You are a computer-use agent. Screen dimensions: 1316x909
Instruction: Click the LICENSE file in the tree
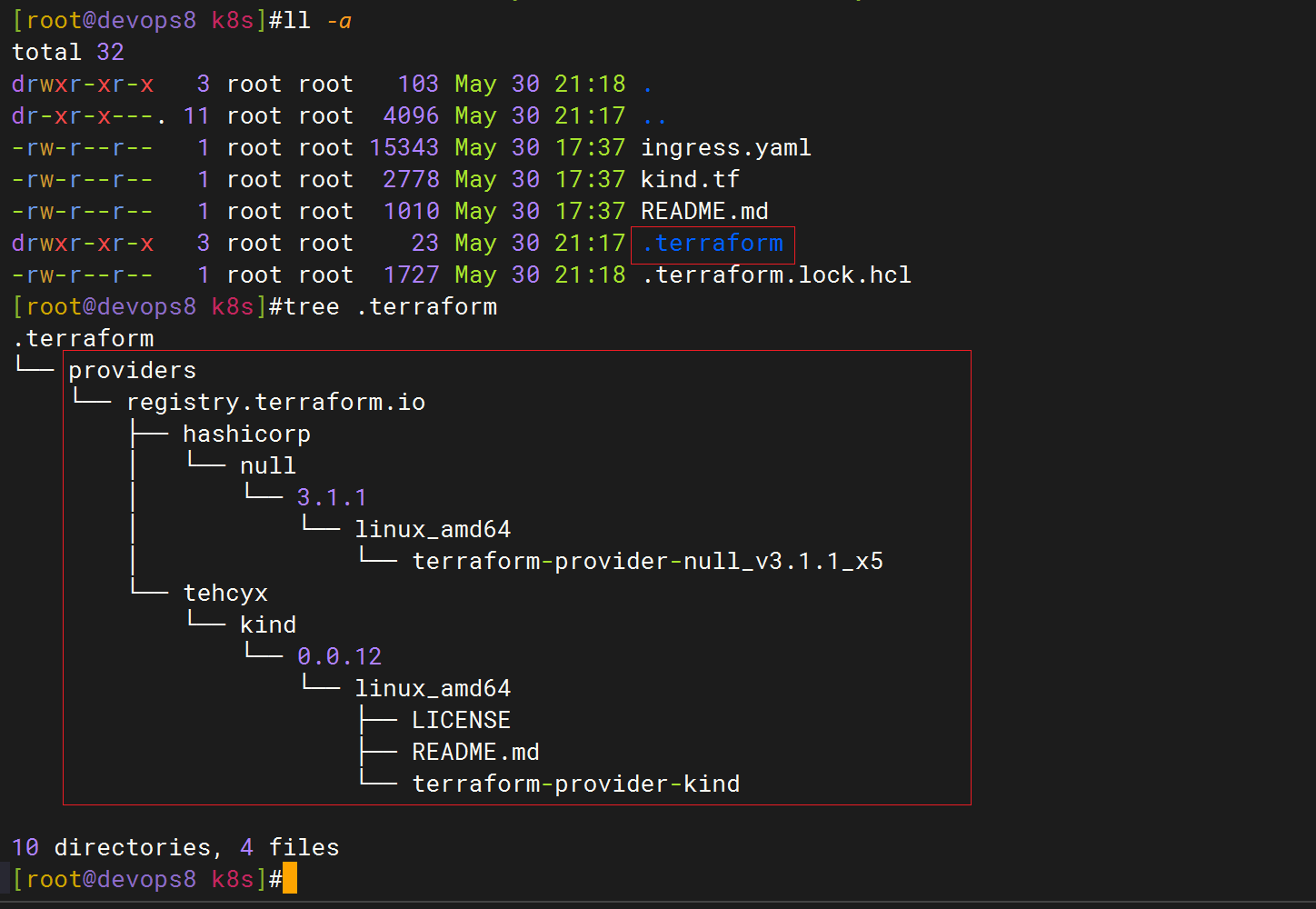(x=461, y=720)
